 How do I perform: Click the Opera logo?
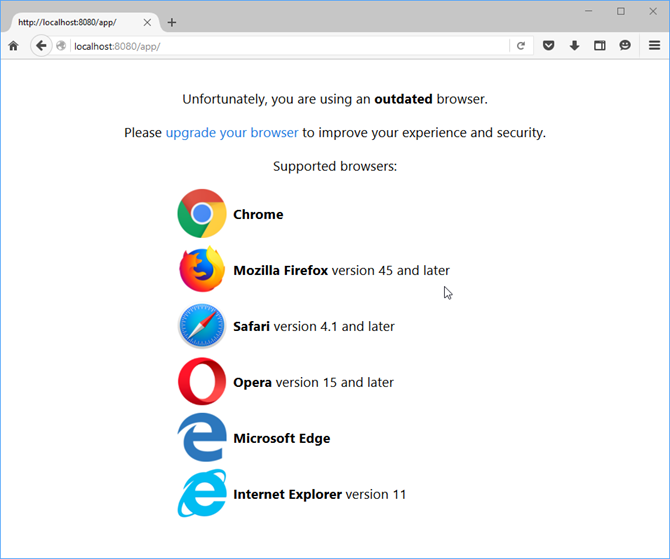coord(202,382)
